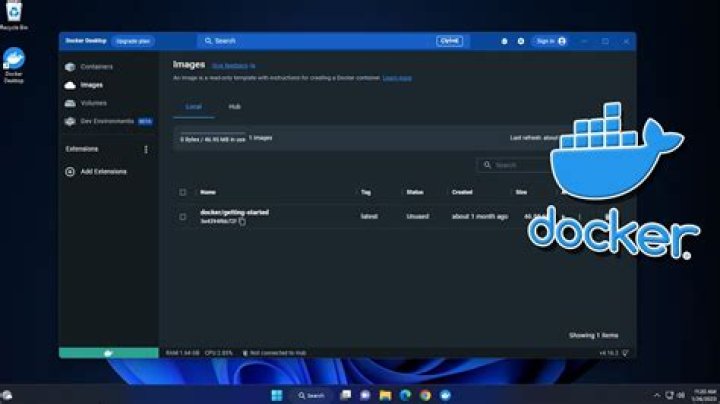
Task: Open the Containers section in sidebar
Action: click(x=95, y=67)
